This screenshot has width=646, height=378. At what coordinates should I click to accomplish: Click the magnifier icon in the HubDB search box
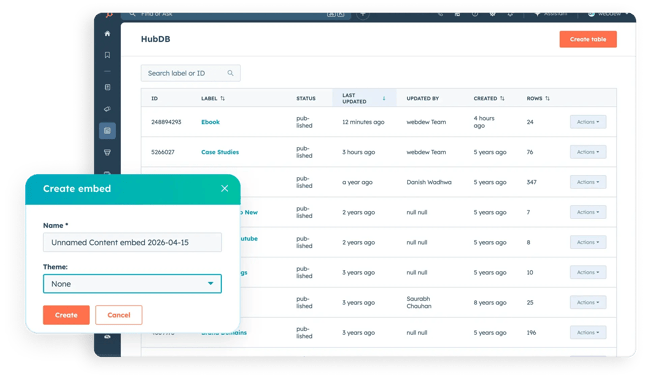(x=230, y=73)
